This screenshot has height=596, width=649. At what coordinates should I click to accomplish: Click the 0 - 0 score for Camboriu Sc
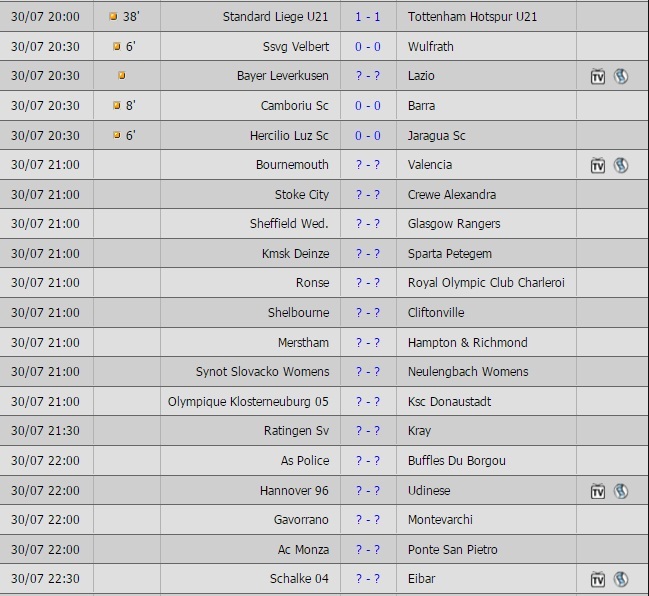click(x=368, y=106)
